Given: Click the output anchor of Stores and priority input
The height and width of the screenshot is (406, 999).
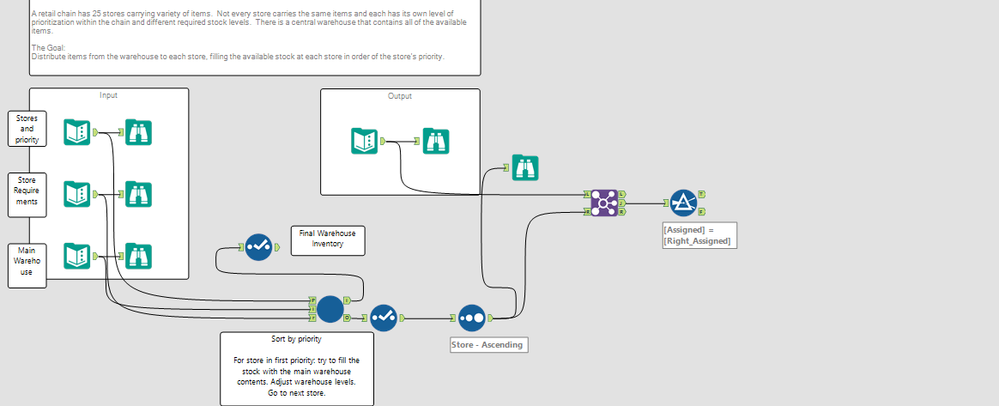Looking at the screenshot, I should pos(95,133).
